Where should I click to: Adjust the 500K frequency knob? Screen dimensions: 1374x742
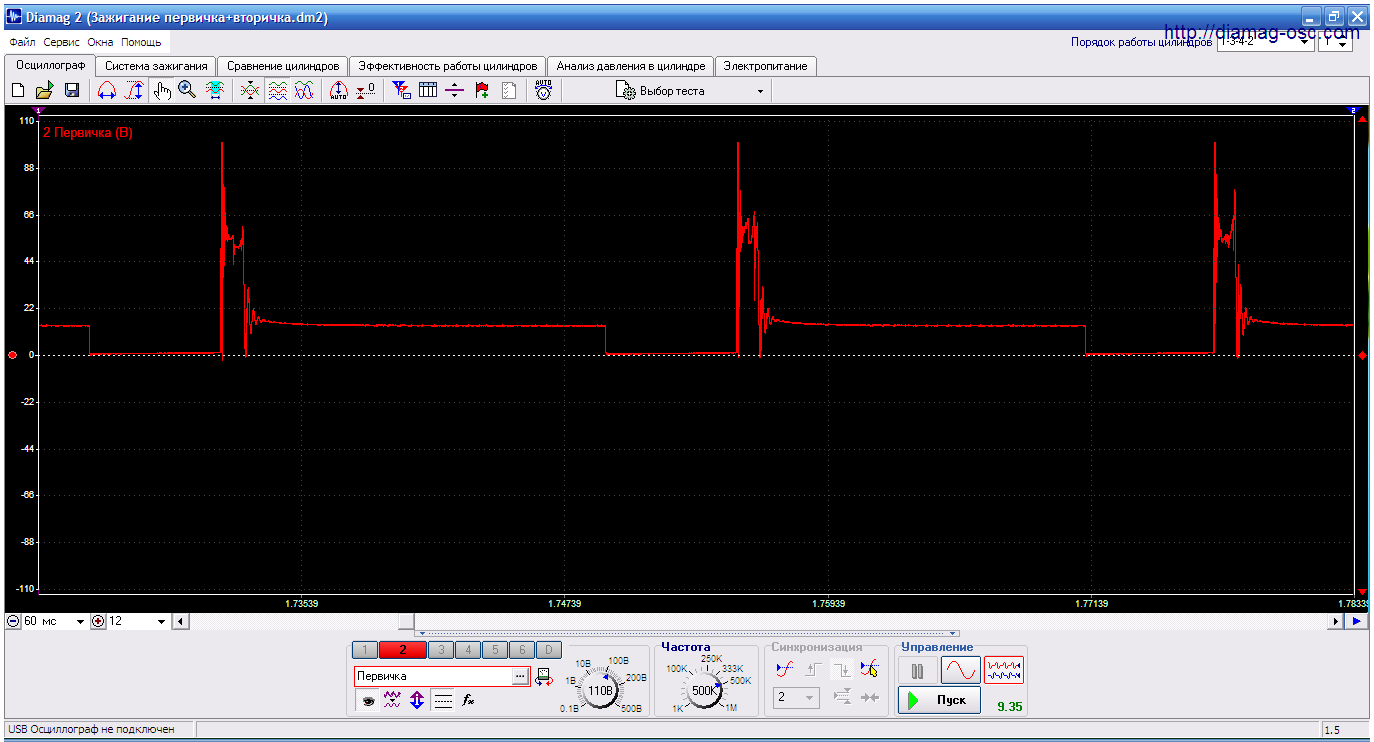(704, 690)
